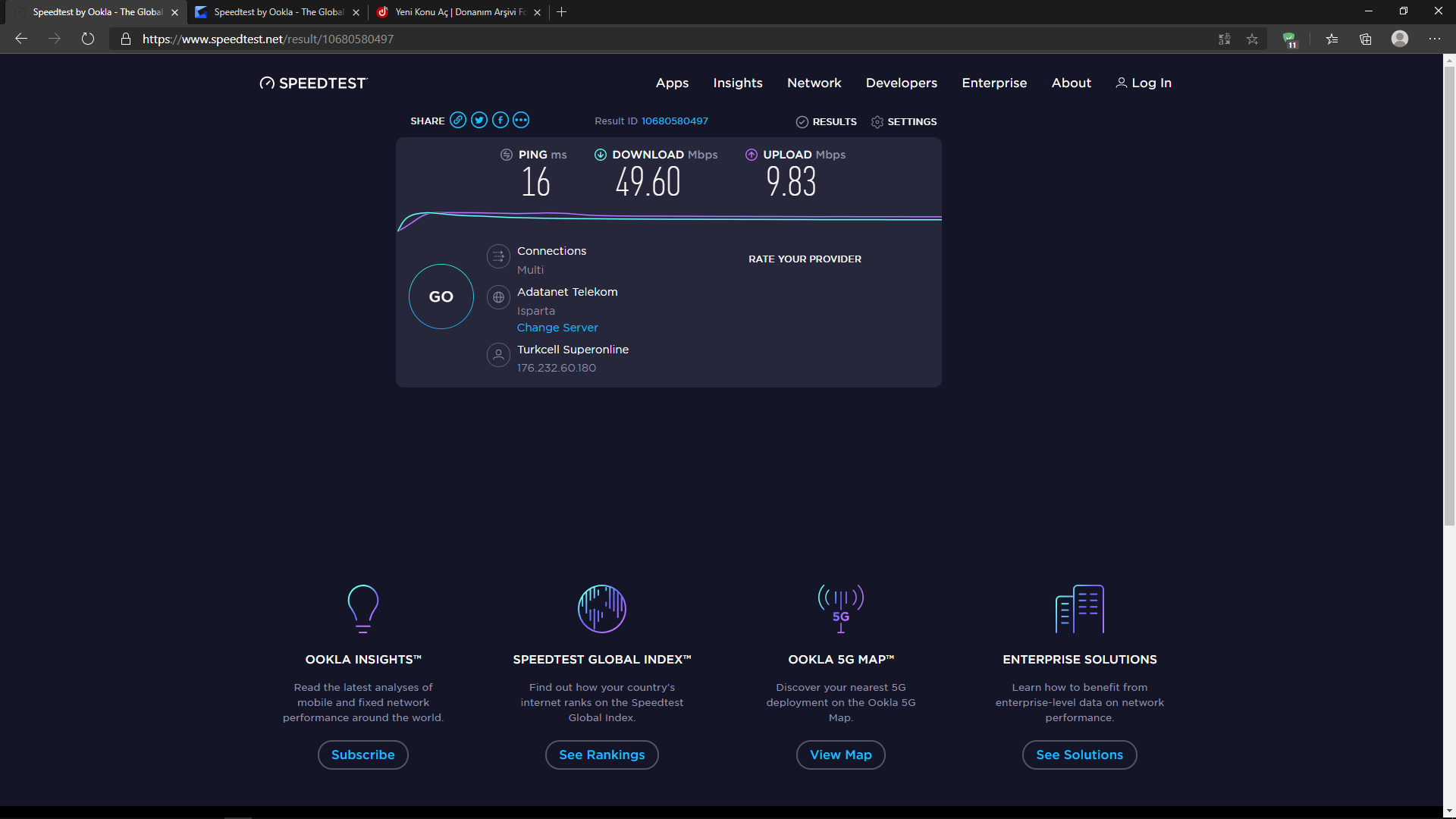This screenshot has height=819, width=1456.
Task: Click See Rankings button
Action: pyautogui.click(x=601, y=755)
